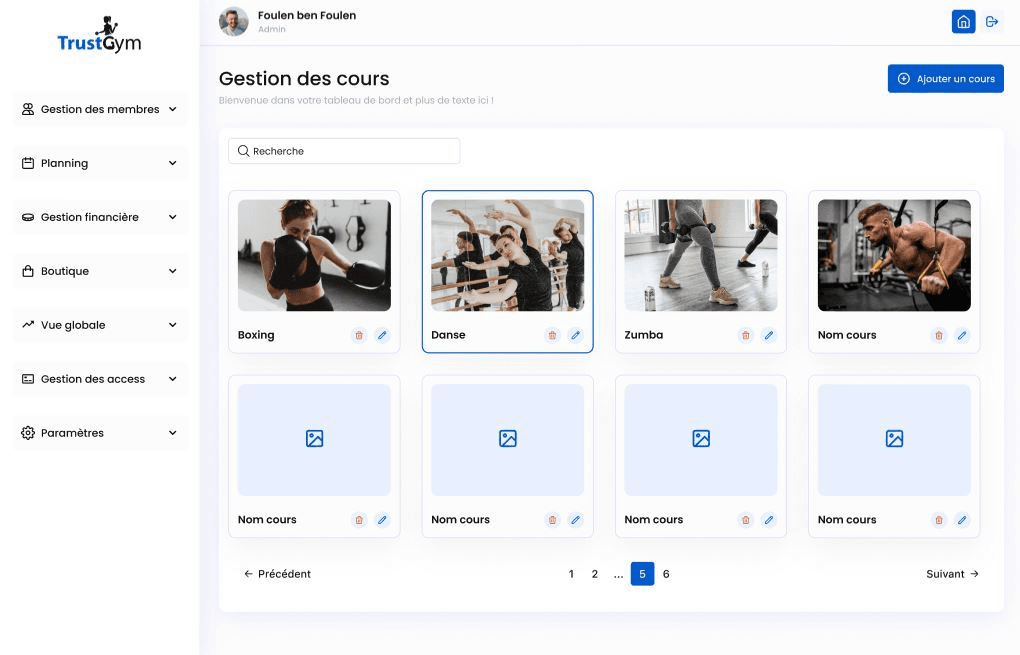Click the Ajouter un cours button

point(945,79)
